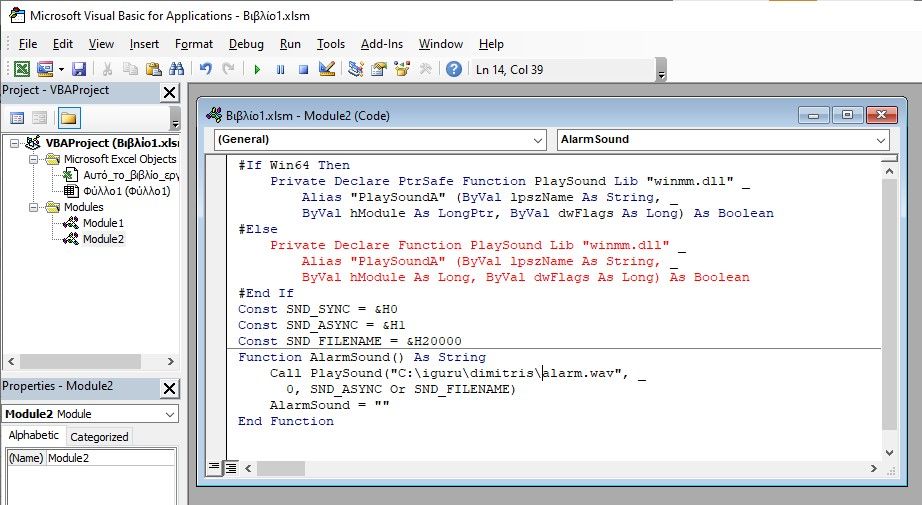Click the Redo arrow icon
The image size is (922, 505).
click(228, 69)
